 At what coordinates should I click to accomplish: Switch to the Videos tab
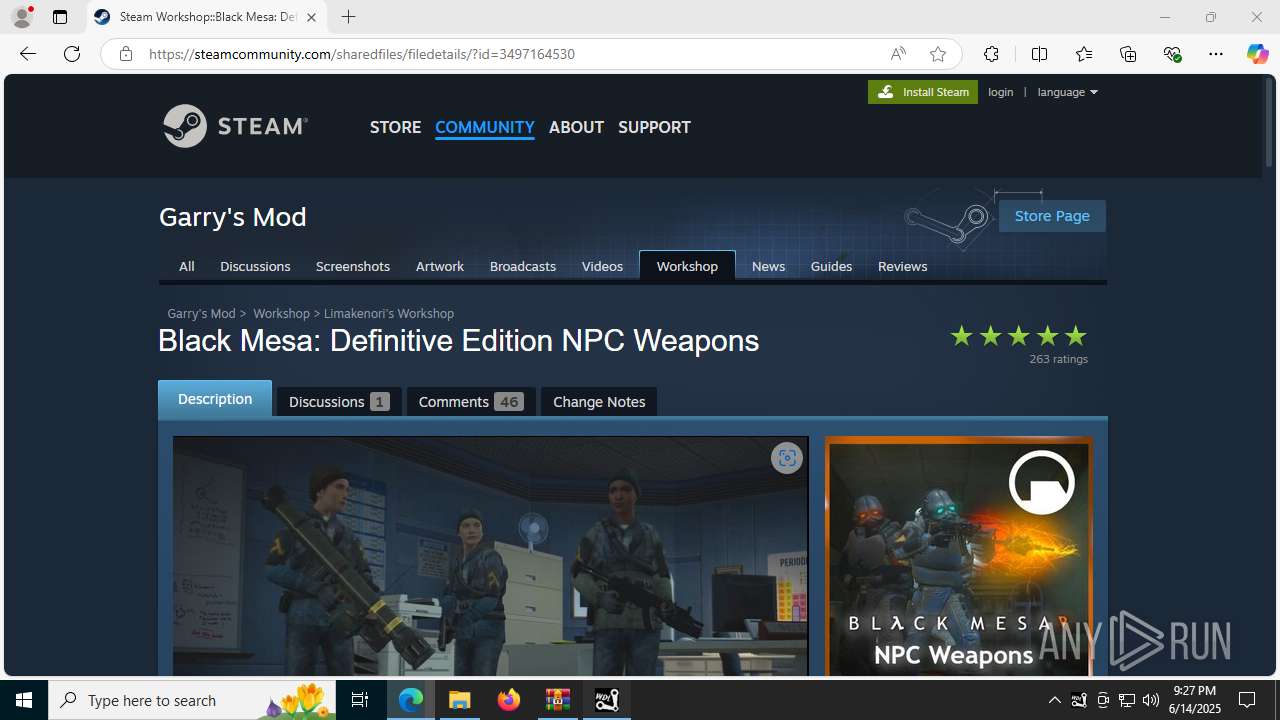pyautogui.click(x=602, y=266)
